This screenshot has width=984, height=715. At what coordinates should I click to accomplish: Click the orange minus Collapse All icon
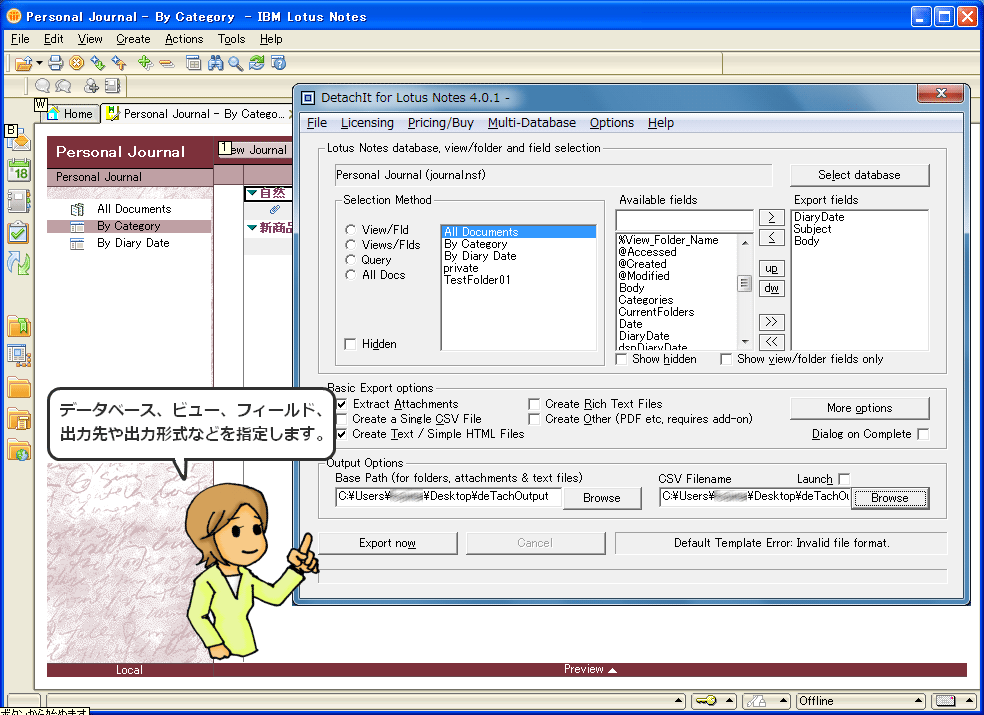tap(166, 63)
